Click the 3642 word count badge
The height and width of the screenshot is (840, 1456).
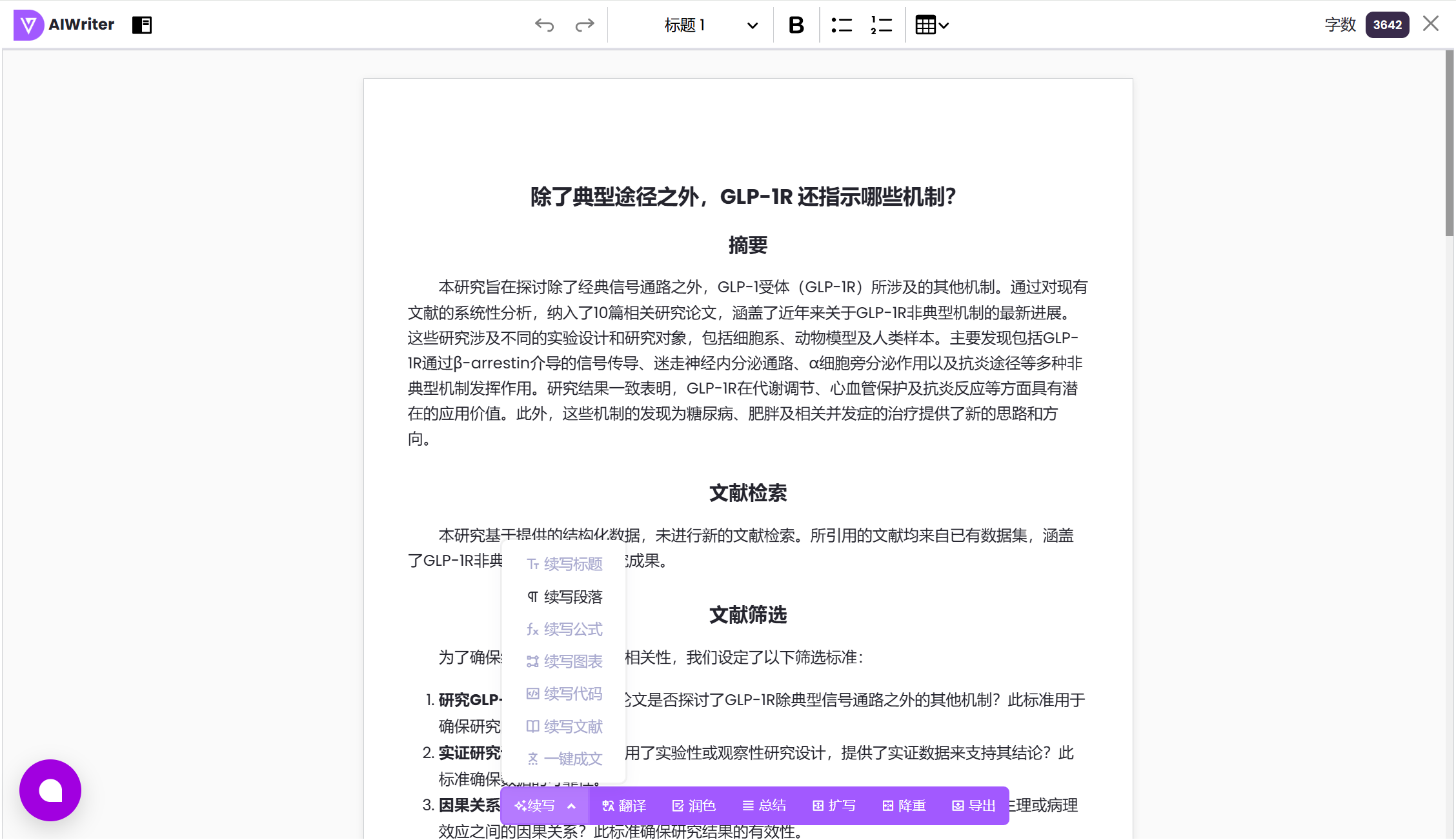pyautogui.click(x=1387, y=25)
